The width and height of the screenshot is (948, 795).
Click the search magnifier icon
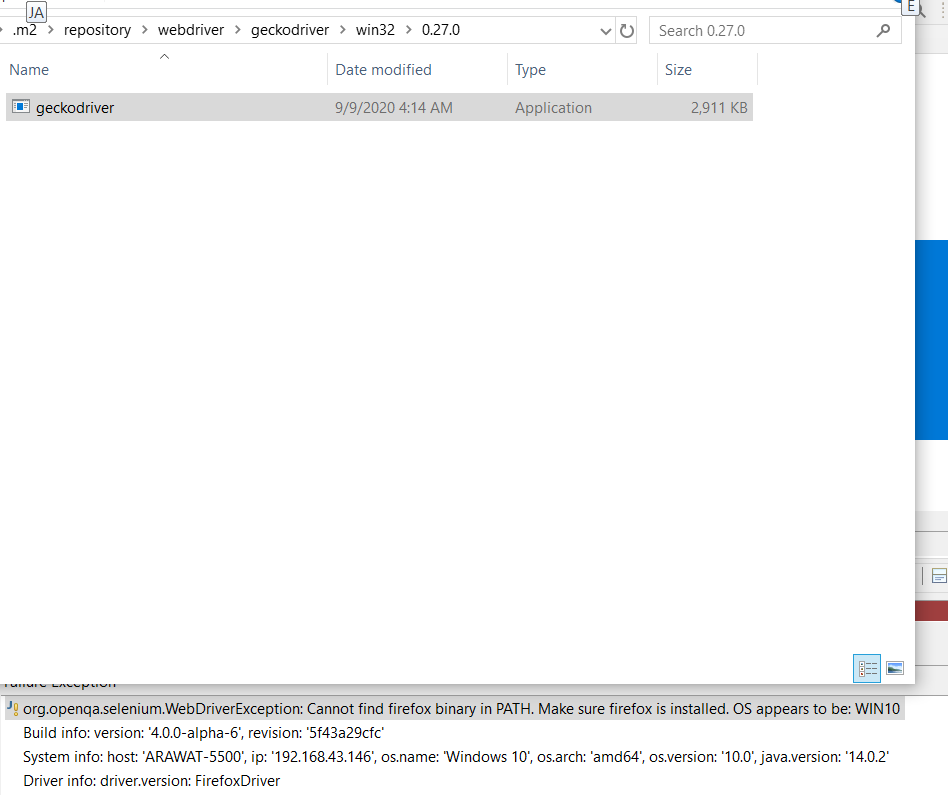[x=883, y=30]
